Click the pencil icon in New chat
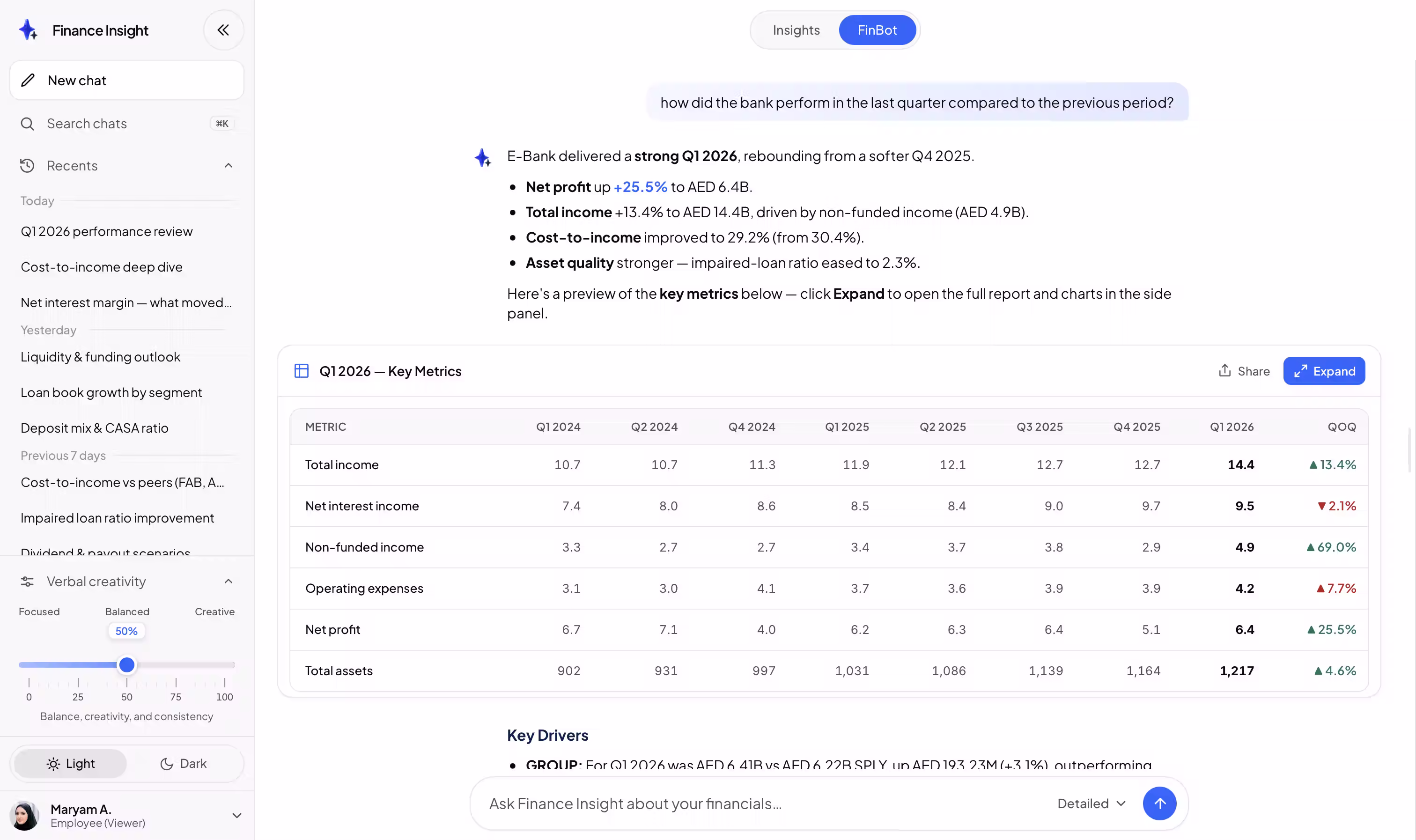 coord(28,81)
